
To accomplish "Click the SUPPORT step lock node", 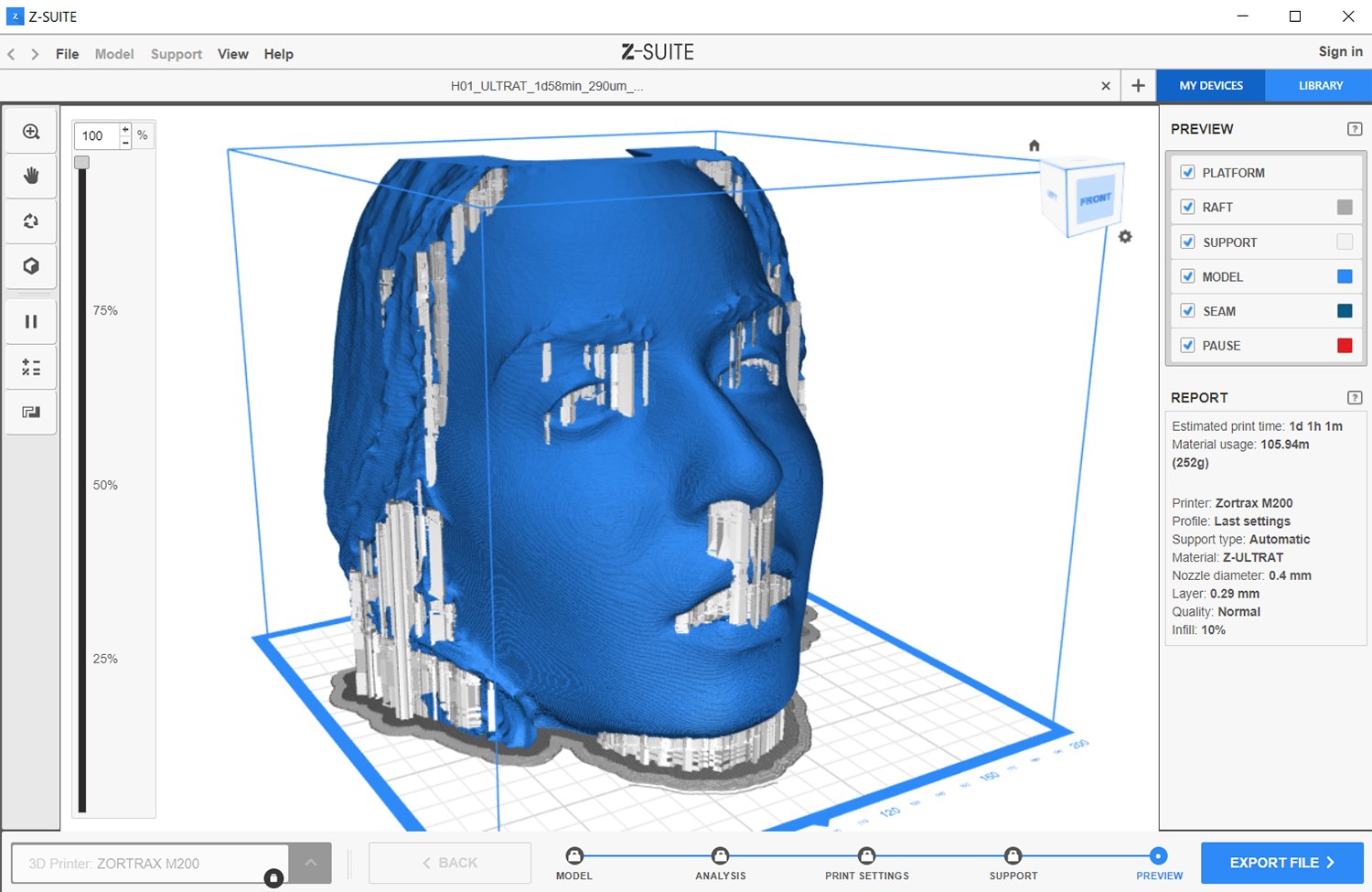I will [x=1013, y=855].
